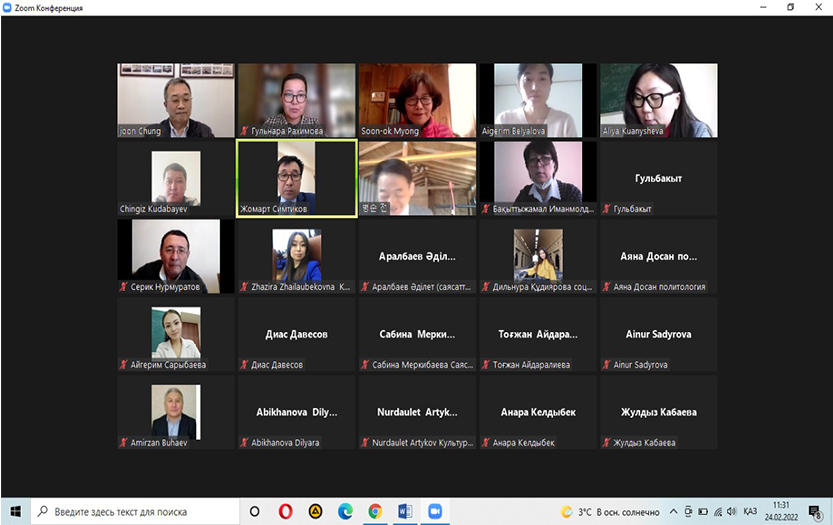Select Soon-ok Myong's video tile

pyautogui.click(x=417, y=99)
